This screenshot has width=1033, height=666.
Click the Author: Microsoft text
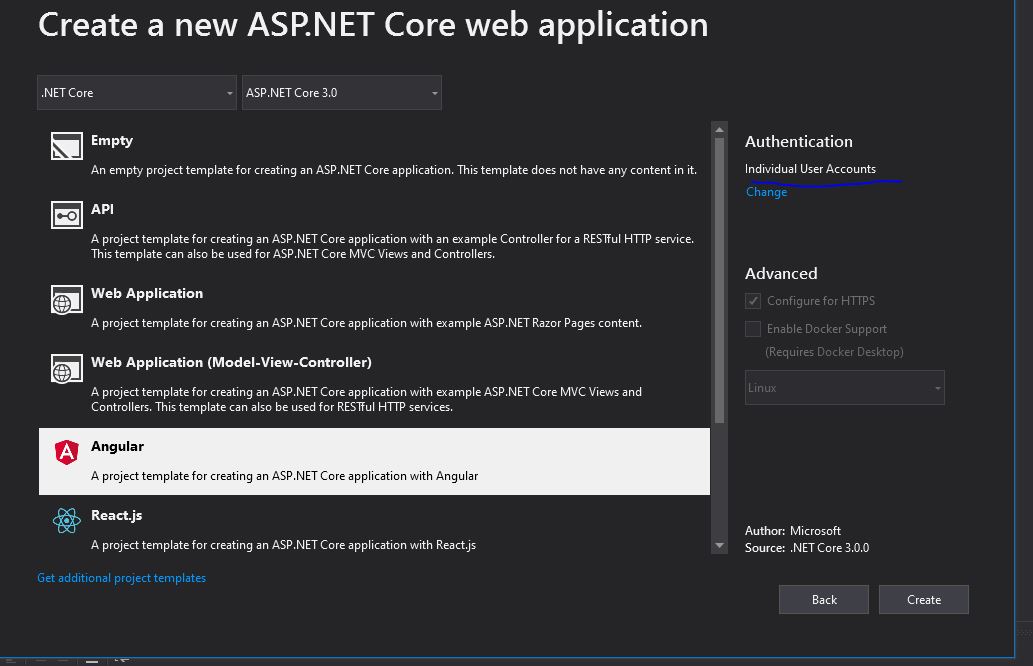(x=793, y=530)
